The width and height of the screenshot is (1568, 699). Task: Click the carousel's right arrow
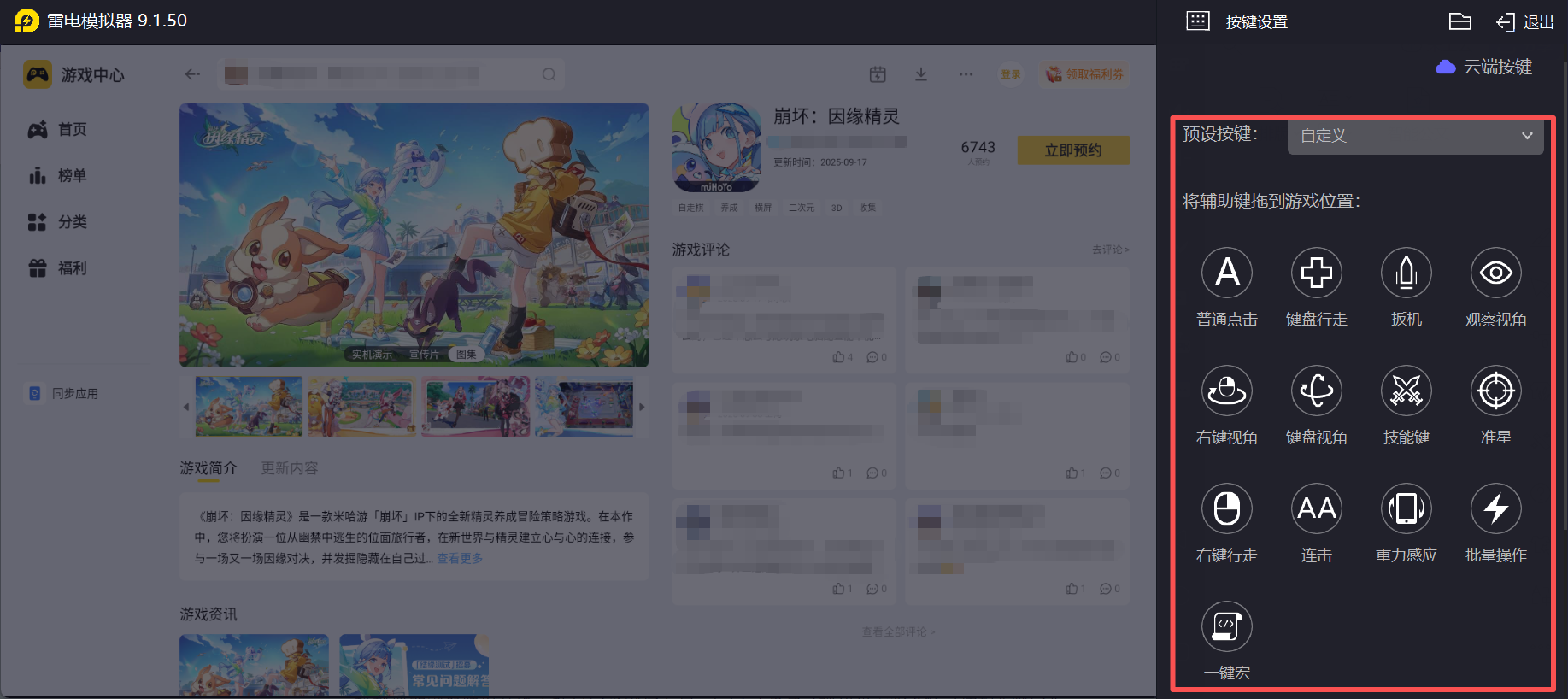[x=642, y=407]
